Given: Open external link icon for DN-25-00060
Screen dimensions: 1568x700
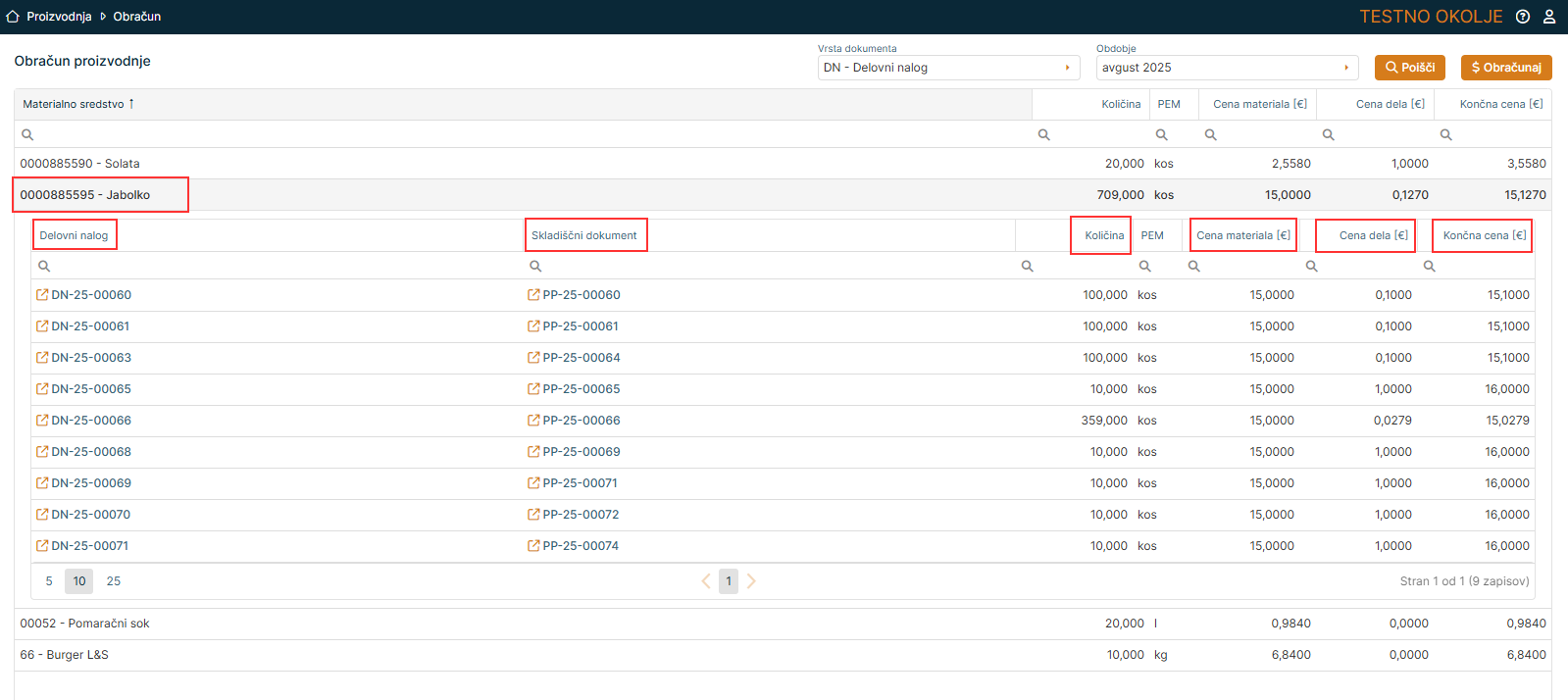Looking at the screenshot, I should click(x=42, y=295).
